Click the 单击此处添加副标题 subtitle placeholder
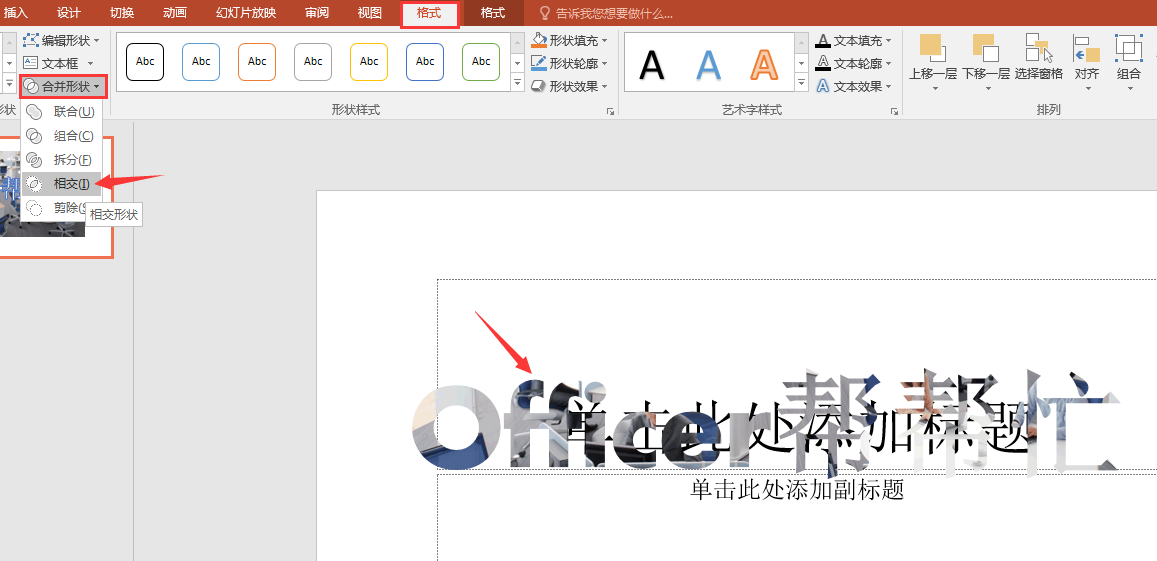 797,489
